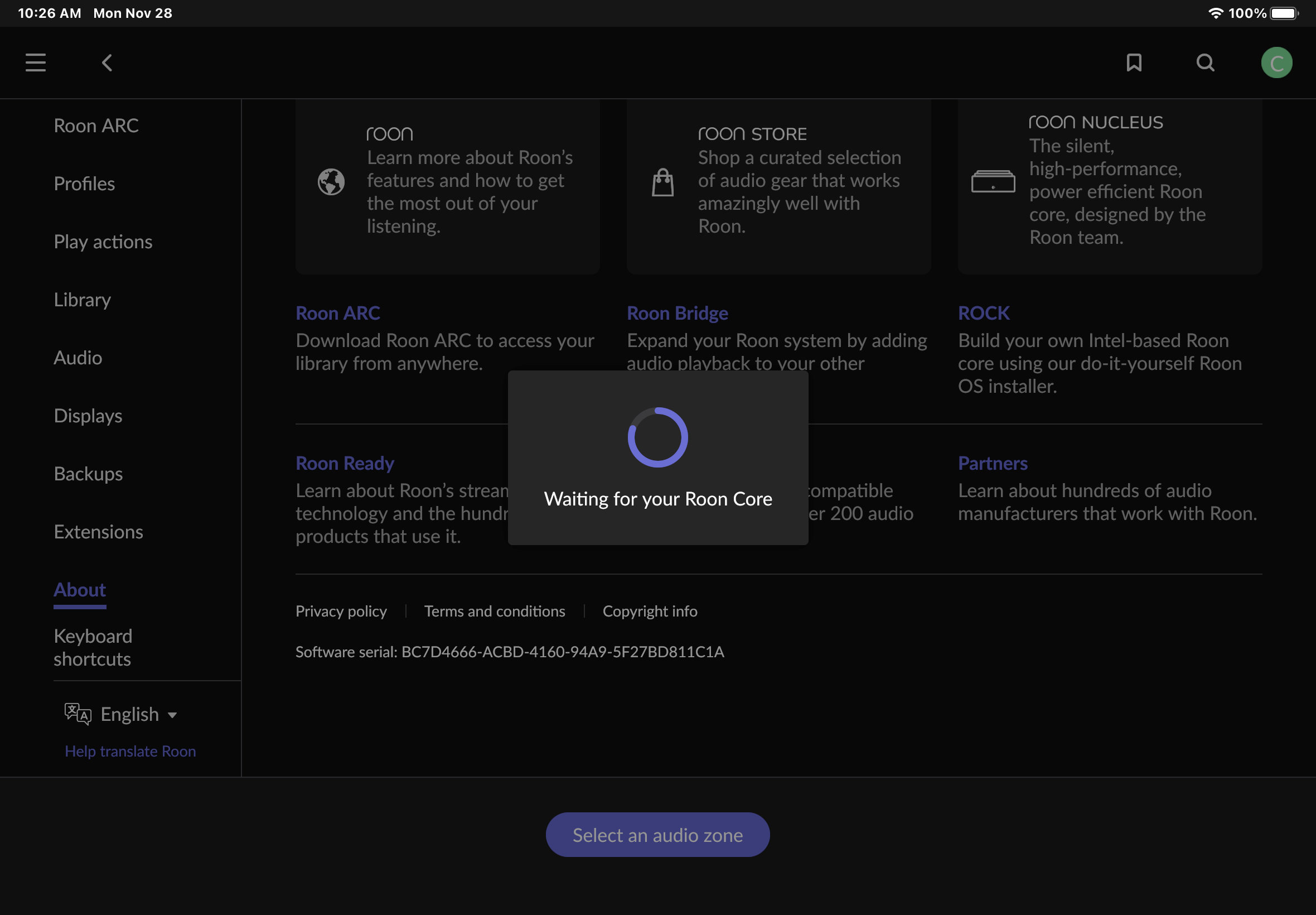Open the ROCK installer link
Image resolution: width=1316 pixels, height=915 pixels.
pyautogui.click(x=984, y=312)
